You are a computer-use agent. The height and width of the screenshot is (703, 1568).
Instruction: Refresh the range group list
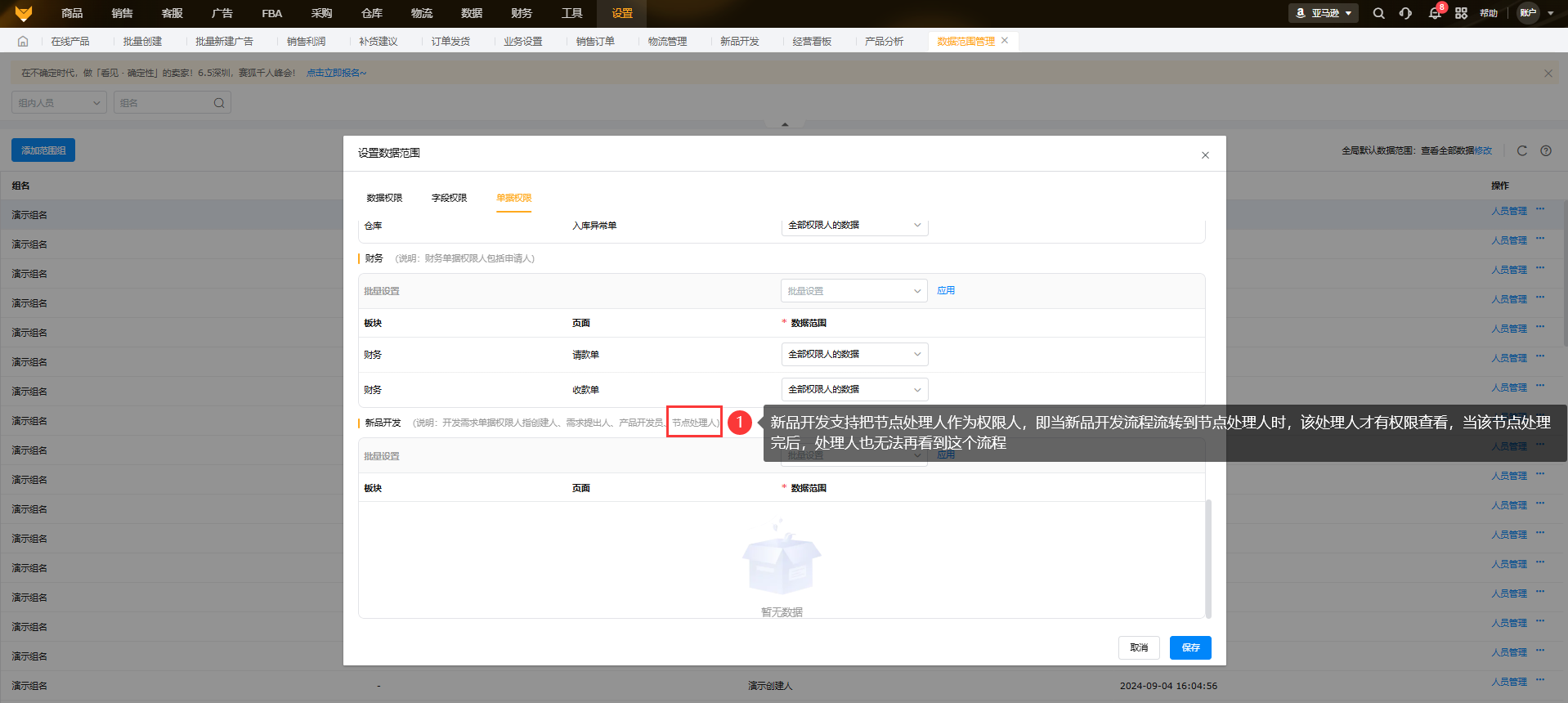(x=1522, y=150)
